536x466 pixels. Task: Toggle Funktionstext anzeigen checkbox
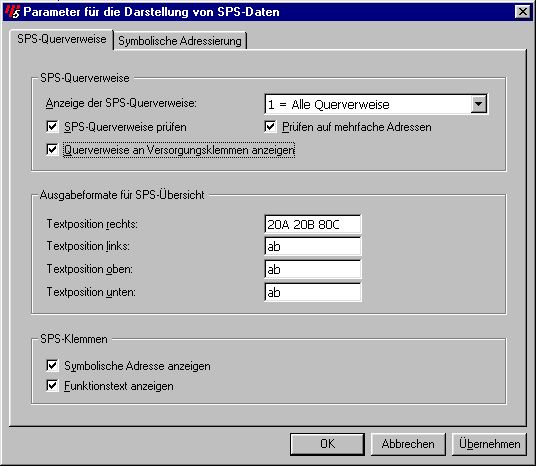point(52,386)
